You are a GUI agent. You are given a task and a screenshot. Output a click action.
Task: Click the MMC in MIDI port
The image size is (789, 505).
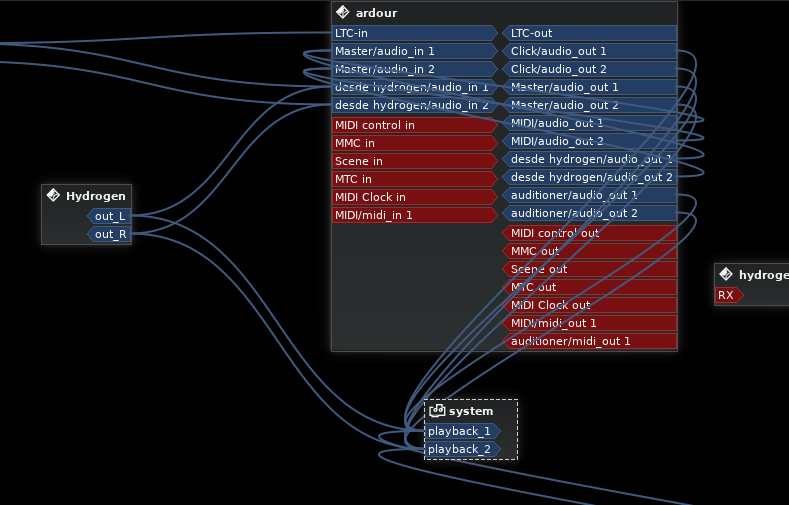413,143
